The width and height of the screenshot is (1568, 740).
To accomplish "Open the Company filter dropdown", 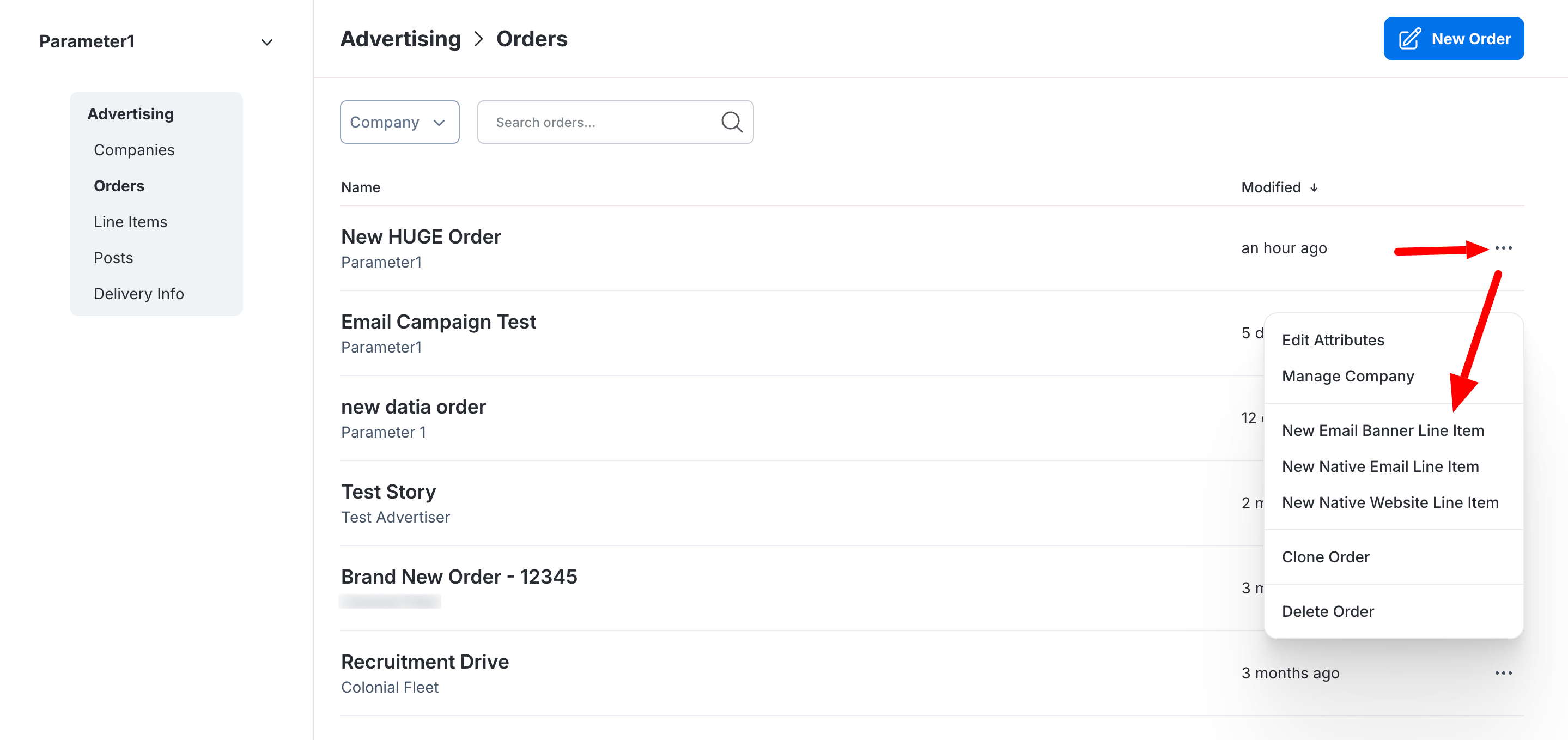I will tap(399, 123).
